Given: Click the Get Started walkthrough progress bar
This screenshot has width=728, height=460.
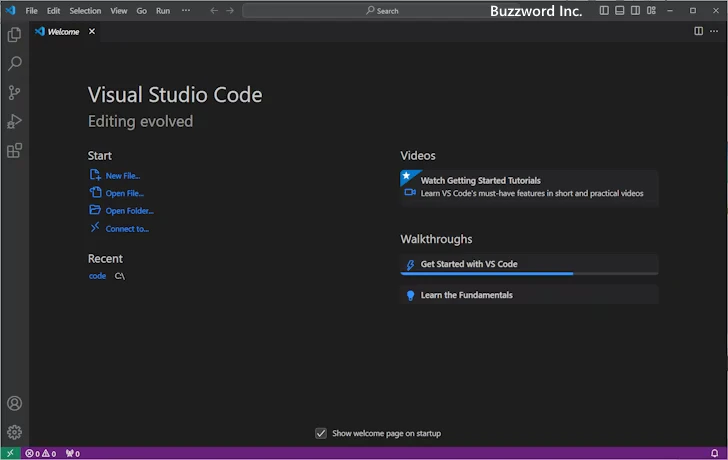Looking at the screenshot, I should coord(529,274).
